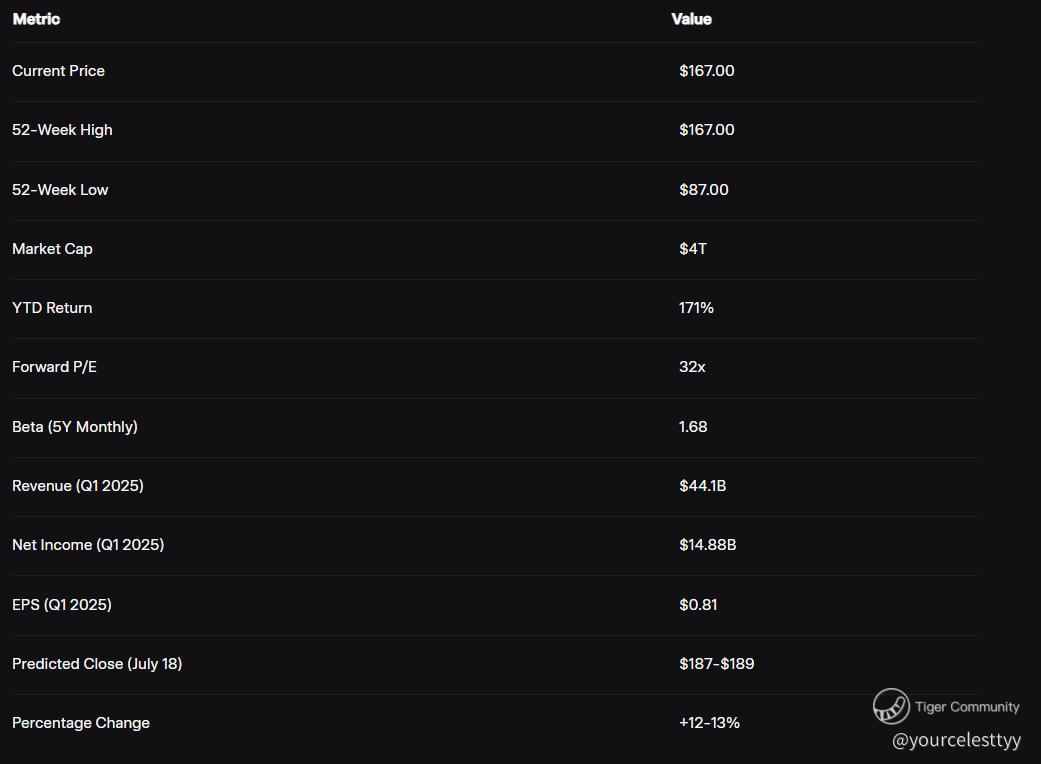This screenshot has width=1041, height=764.
Task: Select the Current Price row label
Action: (58, 71)
